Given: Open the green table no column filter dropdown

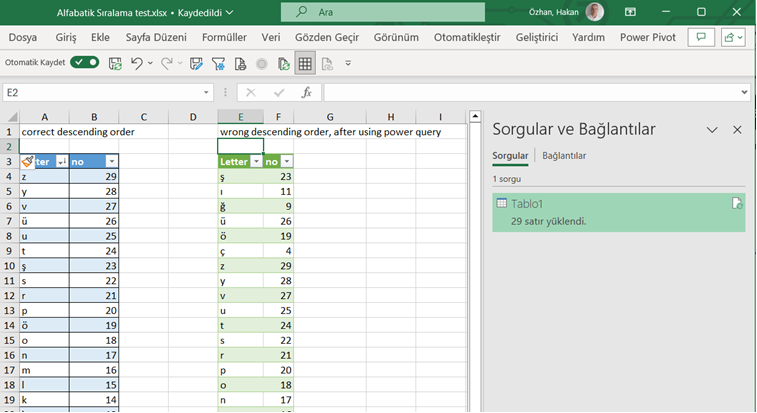Looking at the screenshot, I should click(287, 161).
